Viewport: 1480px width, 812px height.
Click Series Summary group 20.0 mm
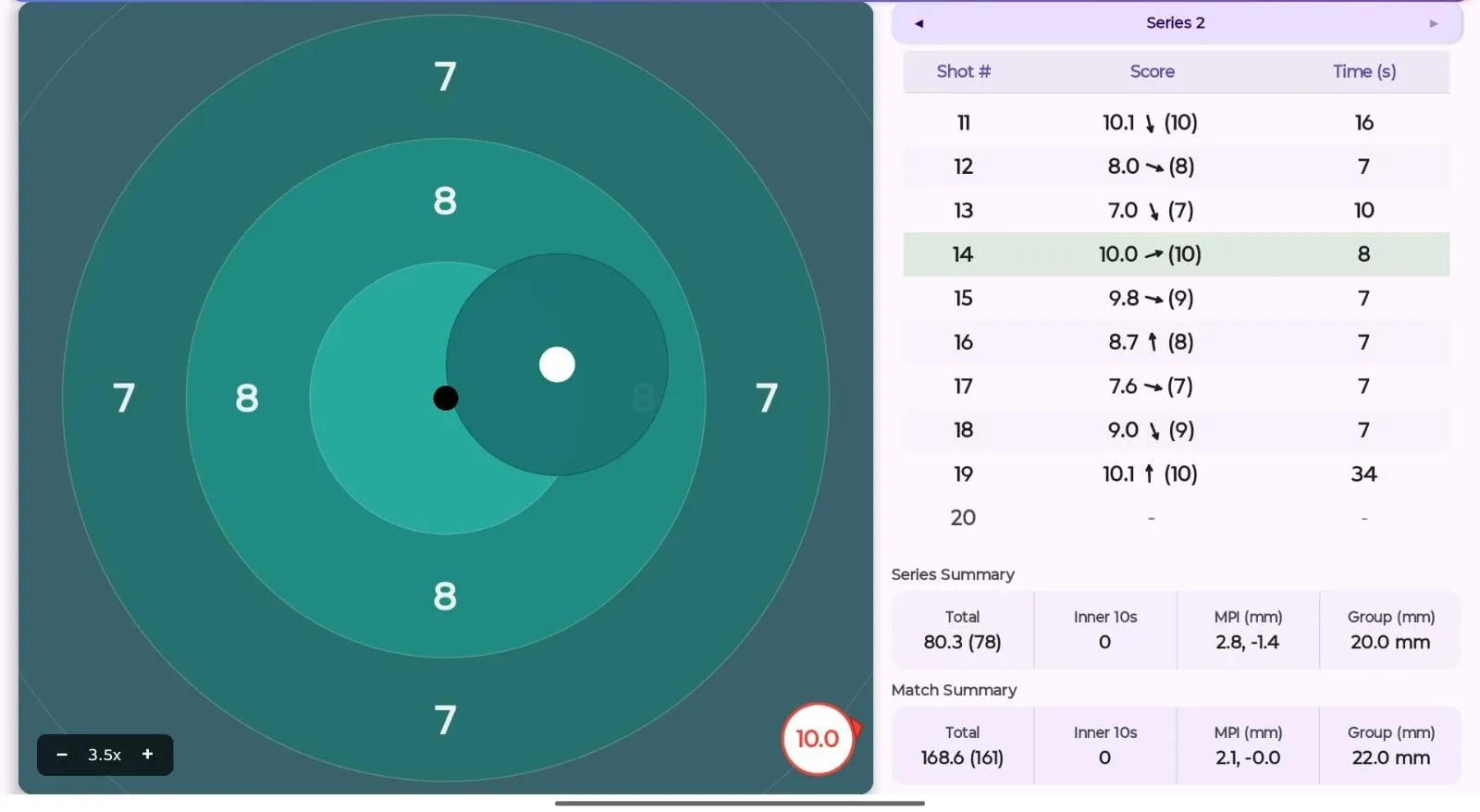1390,642
